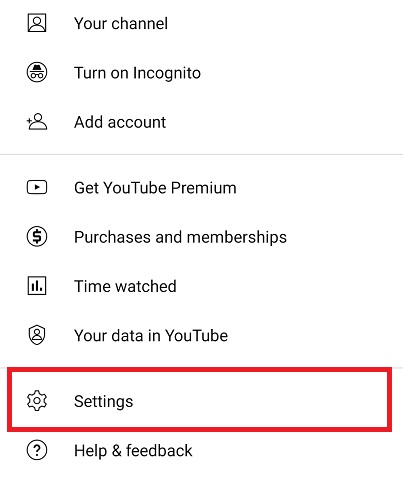
Task: Tap the YouTube Premium play icon
Action: point(37,187)
